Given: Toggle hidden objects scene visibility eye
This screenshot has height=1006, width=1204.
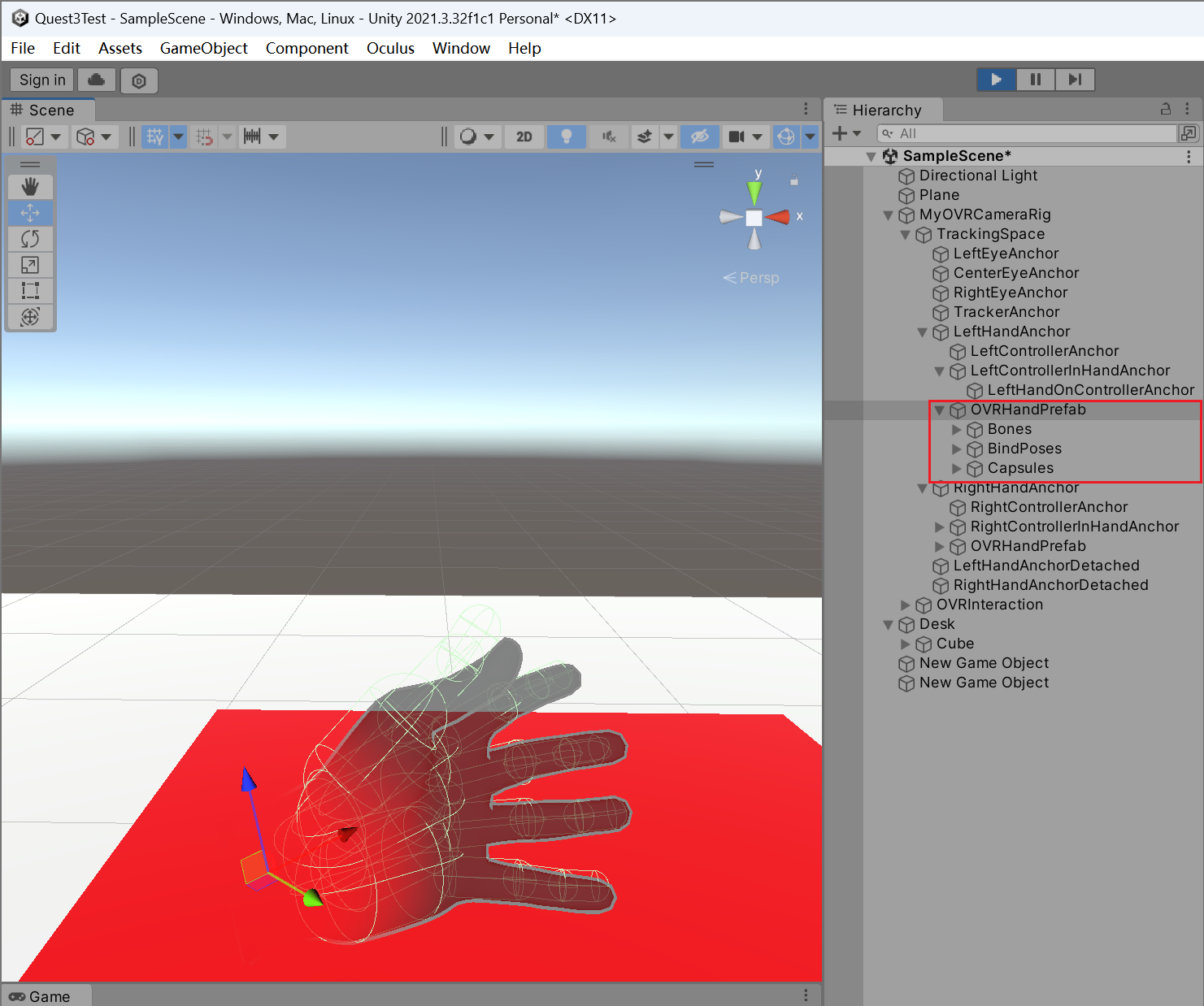Looking at the screenshot, I should [x=700, y=137].
